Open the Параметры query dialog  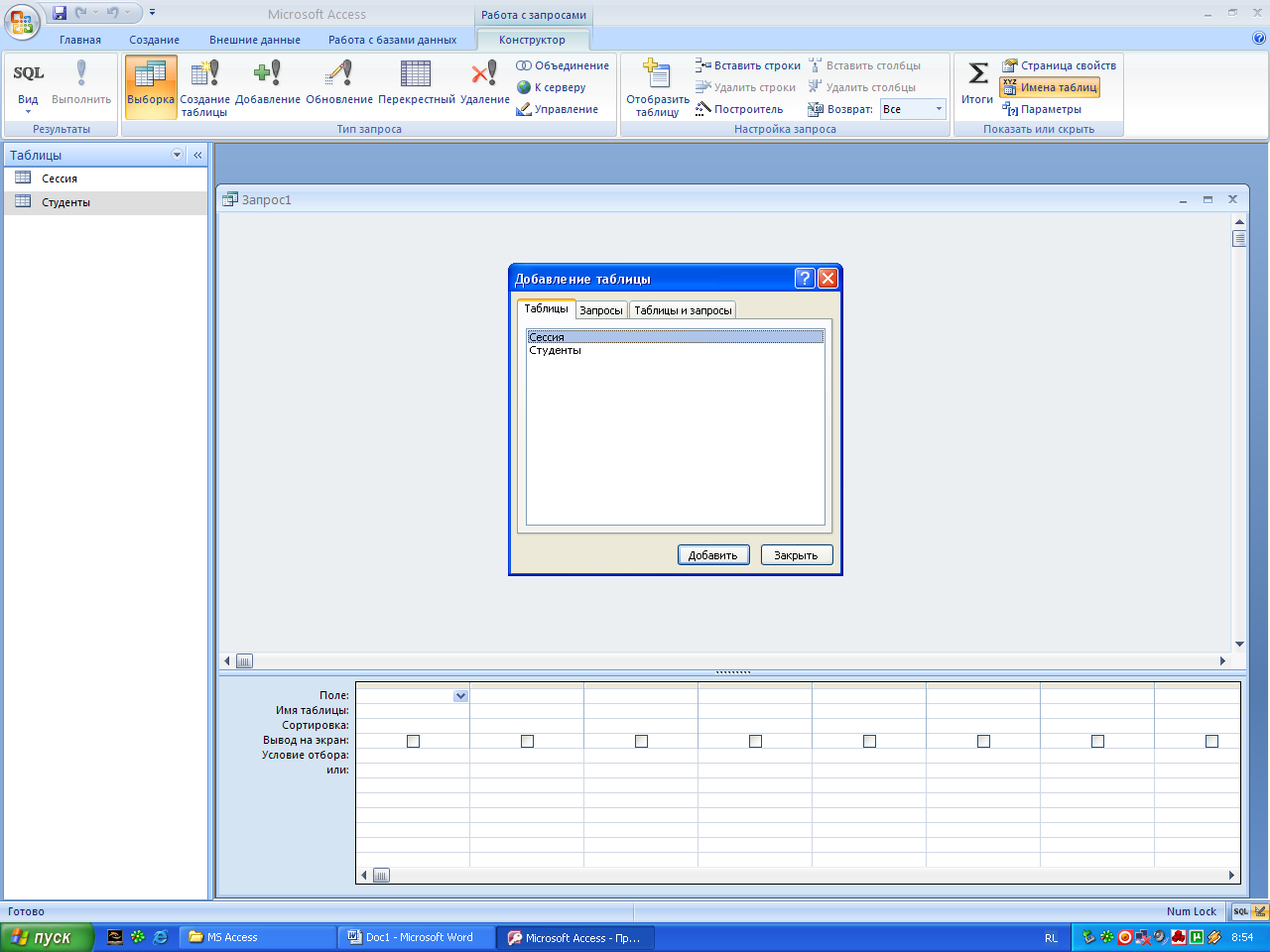click(1042, 109)
